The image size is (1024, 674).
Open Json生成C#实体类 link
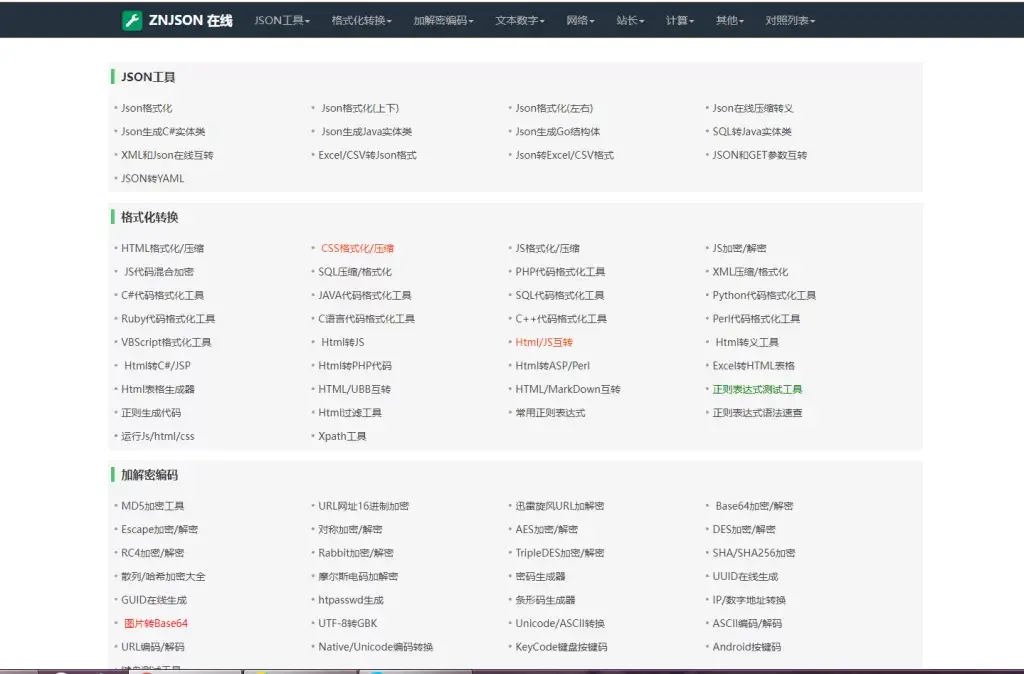163,132
